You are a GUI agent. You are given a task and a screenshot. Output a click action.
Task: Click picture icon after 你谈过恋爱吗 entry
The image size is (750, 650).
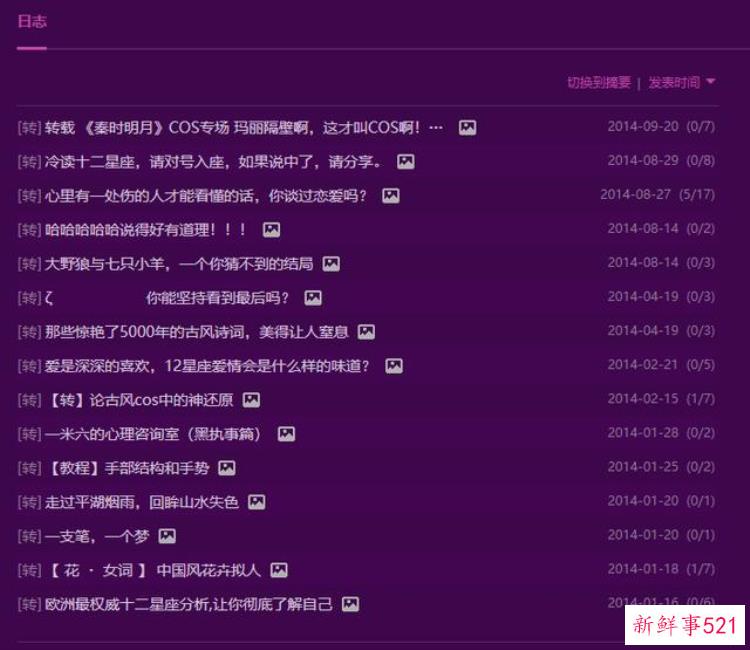pyautogui.click(x=391, y=196)
